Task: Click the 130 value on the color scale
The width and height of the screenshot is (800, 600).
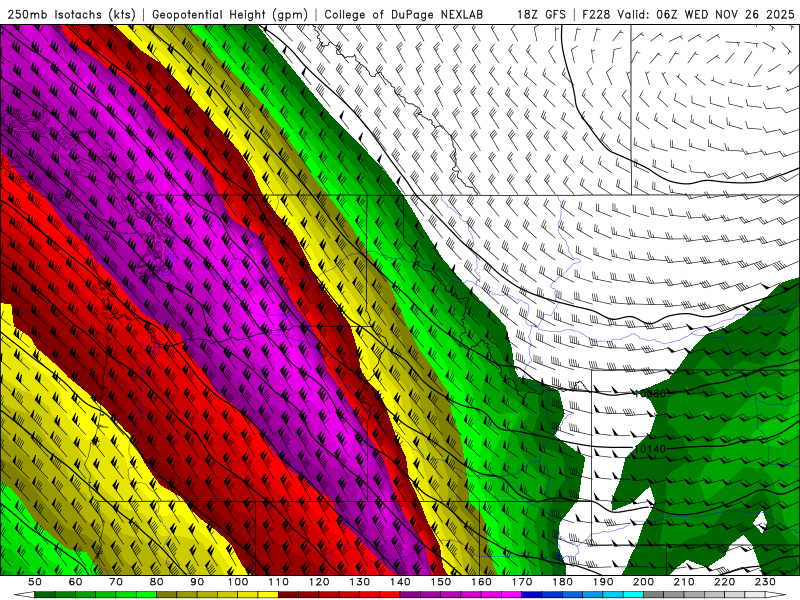Action: coord(360,582)
